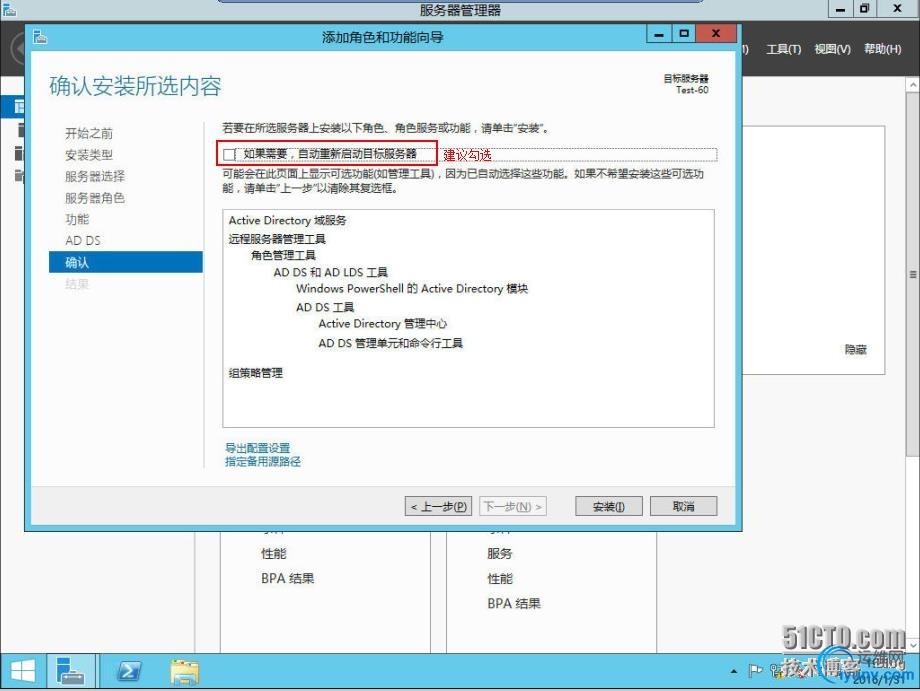The image size is (920, 691).
Task: Click Server Manager title bar icon
Action: point(9,9)
